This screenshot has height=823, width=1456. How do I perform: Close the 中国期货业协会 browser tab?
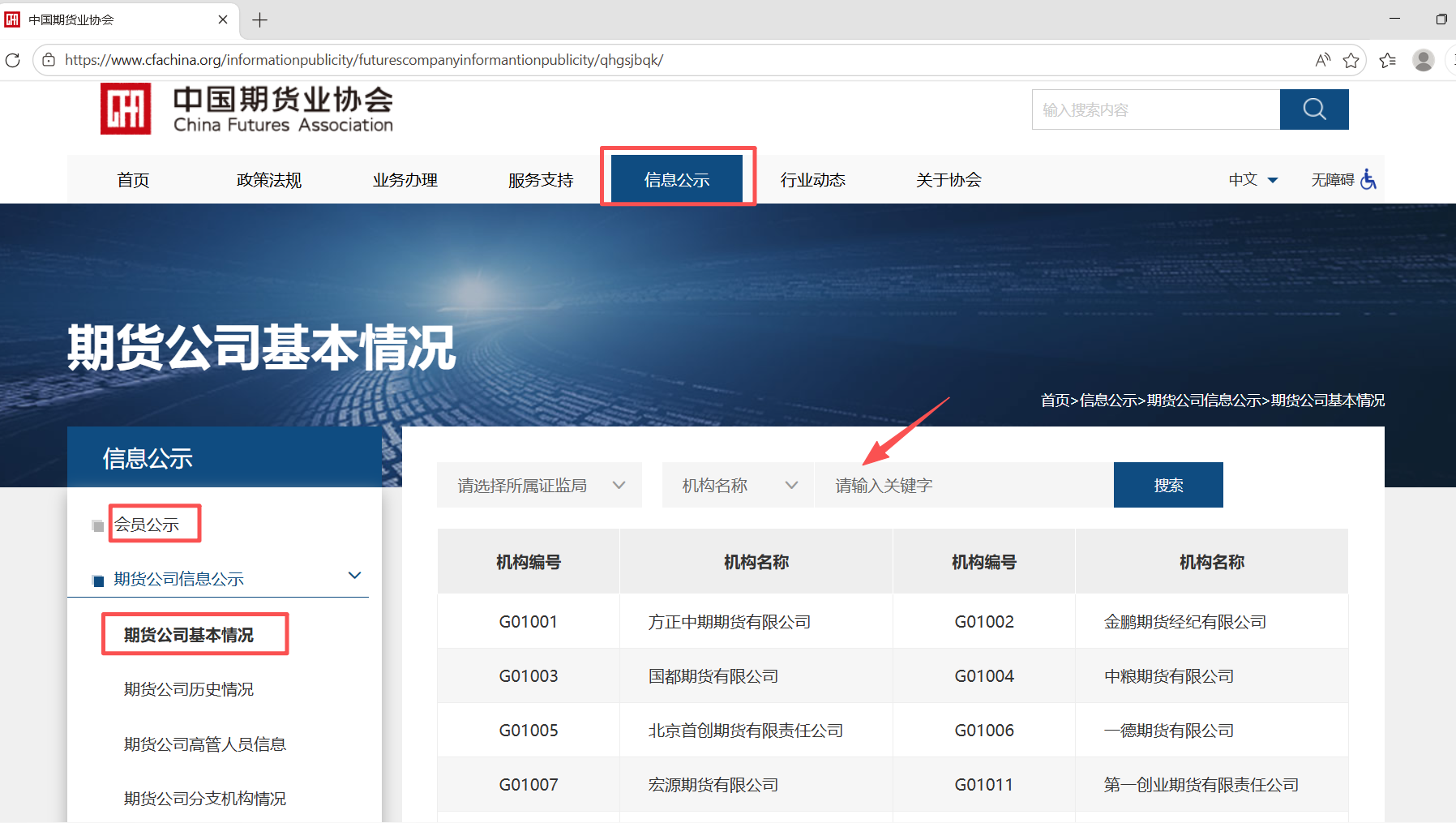(x=223, y=19)
